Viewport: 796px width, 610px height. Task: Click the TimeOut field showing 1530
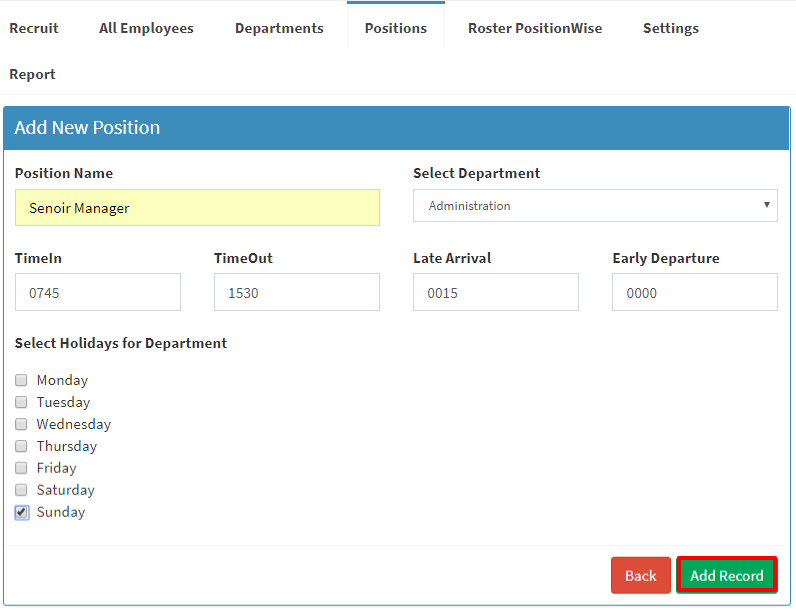297,292
